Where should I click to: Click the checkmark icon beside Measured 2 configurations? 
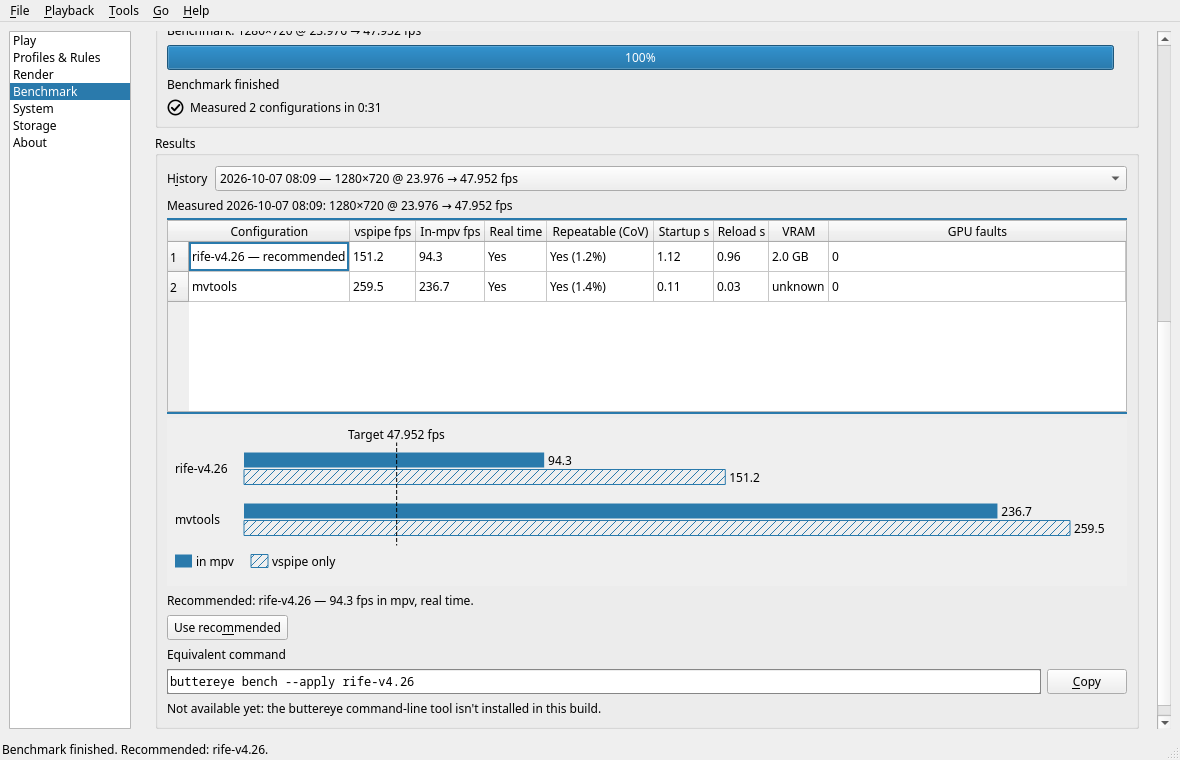pyautogui.click(x=175, y=108)
